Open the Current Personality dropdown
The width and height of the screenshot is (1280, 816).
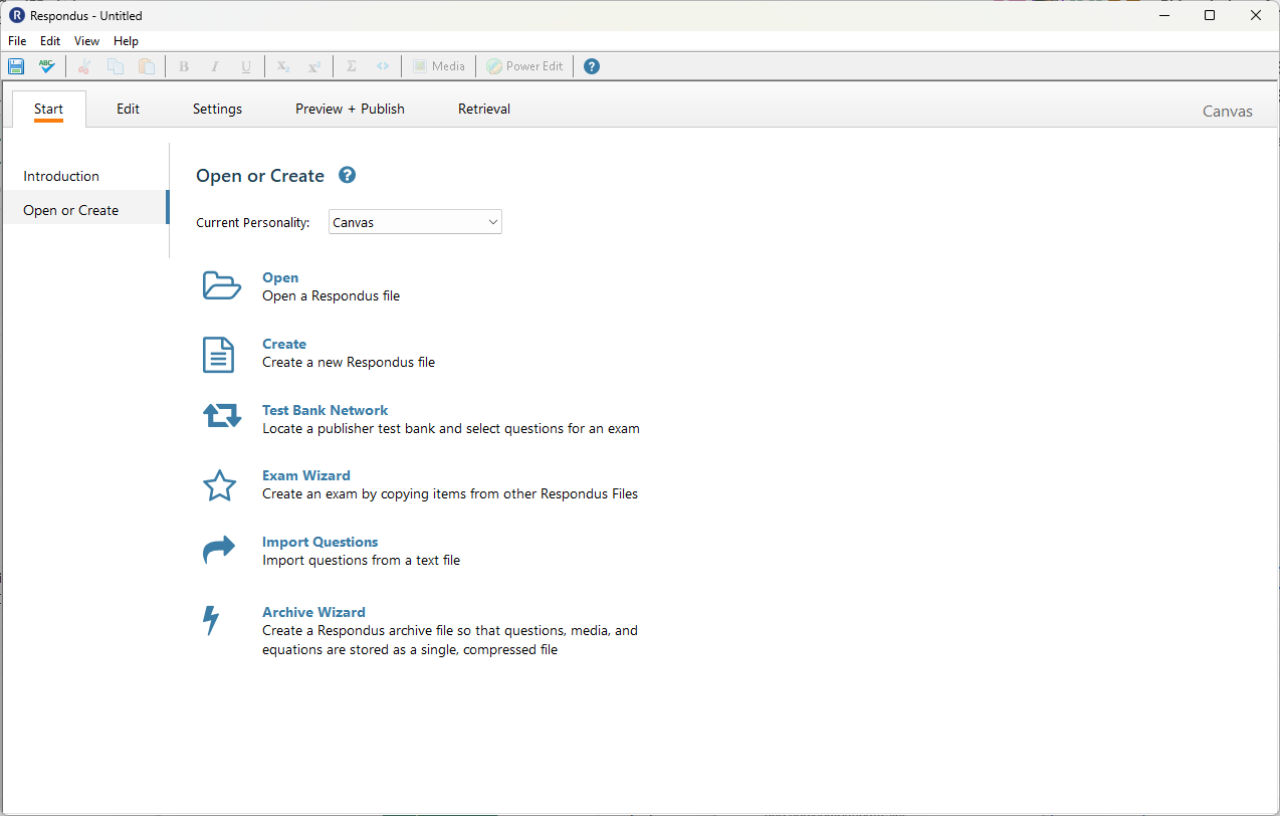(x=492, y=221)
